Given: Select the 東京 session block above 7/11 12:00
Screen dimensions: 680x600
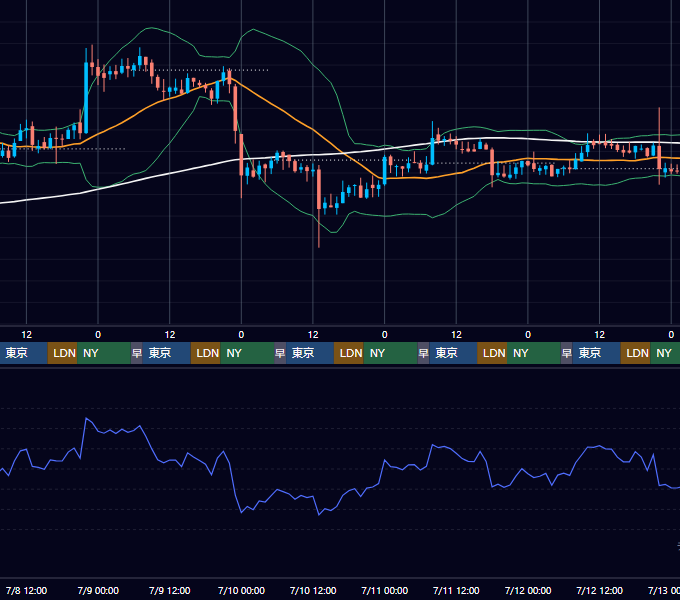Looking at the screenshot, I should [x=453, y=353].
